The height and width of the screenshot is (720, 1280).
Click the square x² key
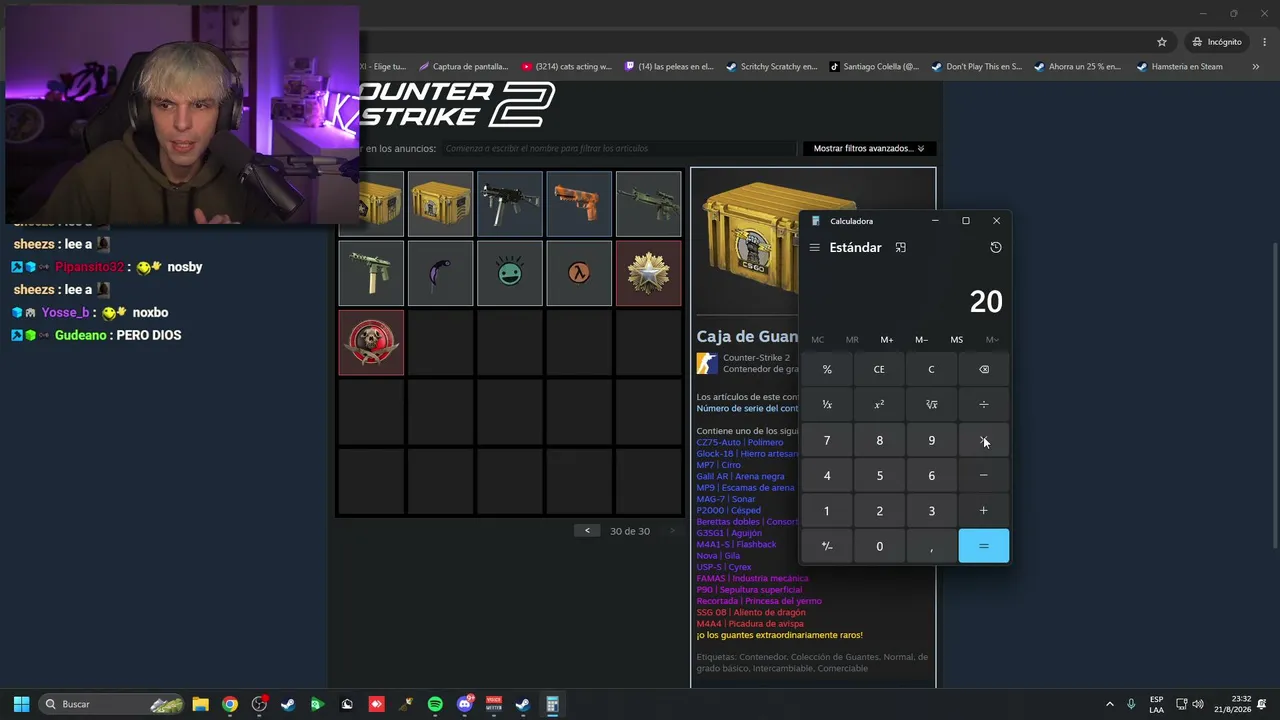[x=879, y=405]
